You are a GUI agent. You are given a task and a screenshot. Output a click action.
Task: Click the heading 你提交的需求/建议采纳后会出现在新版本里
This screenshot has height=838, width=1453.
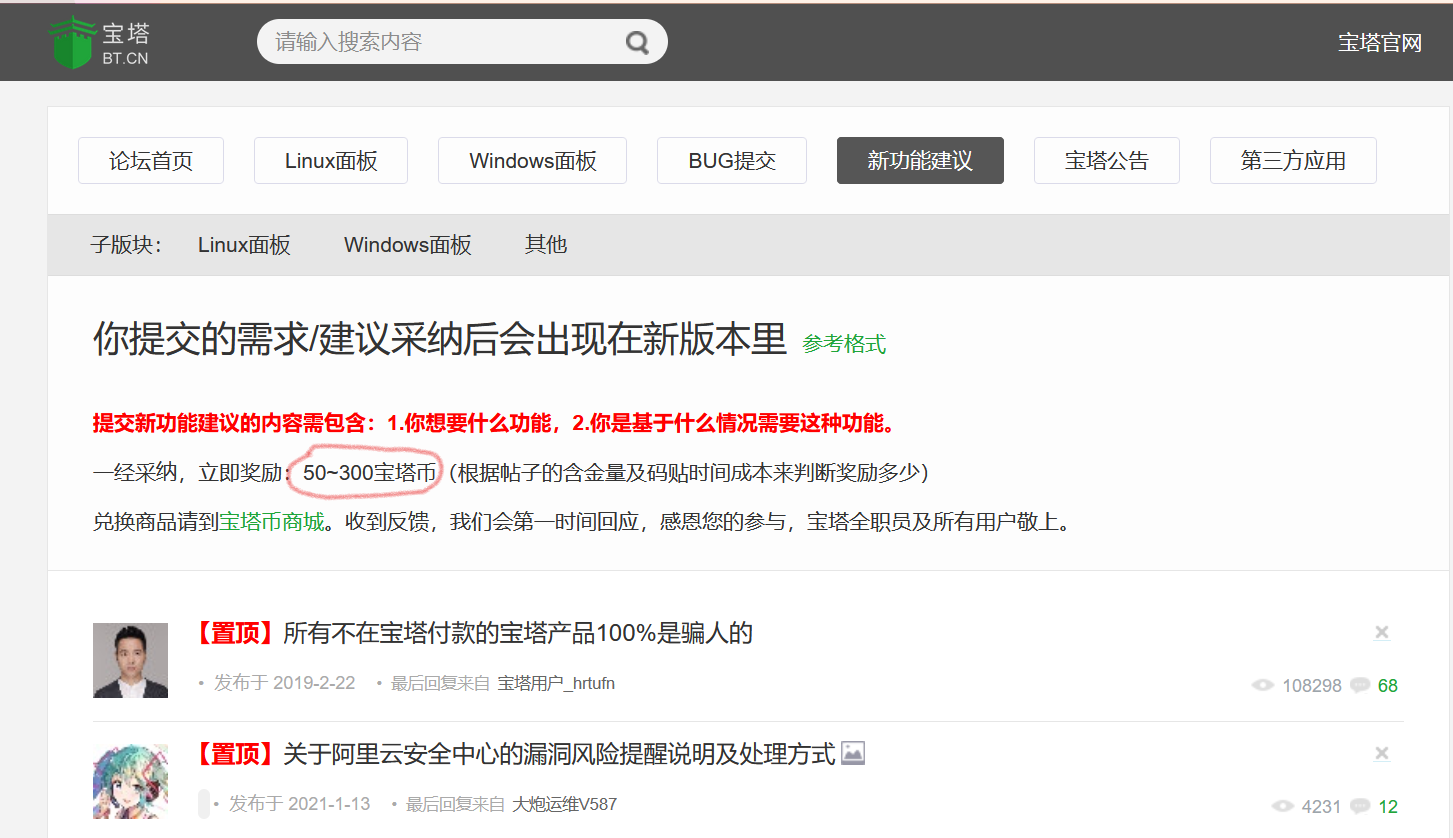440,340
